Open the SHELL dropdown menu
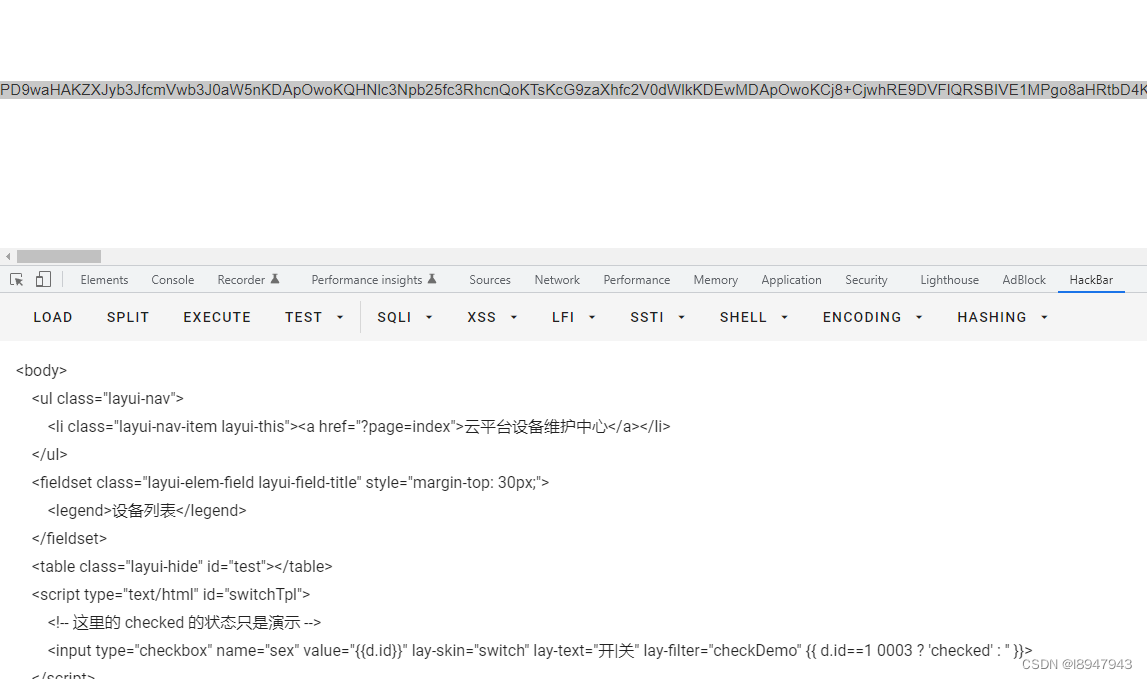Viewport: 1147px width, 679px height. 753,318
